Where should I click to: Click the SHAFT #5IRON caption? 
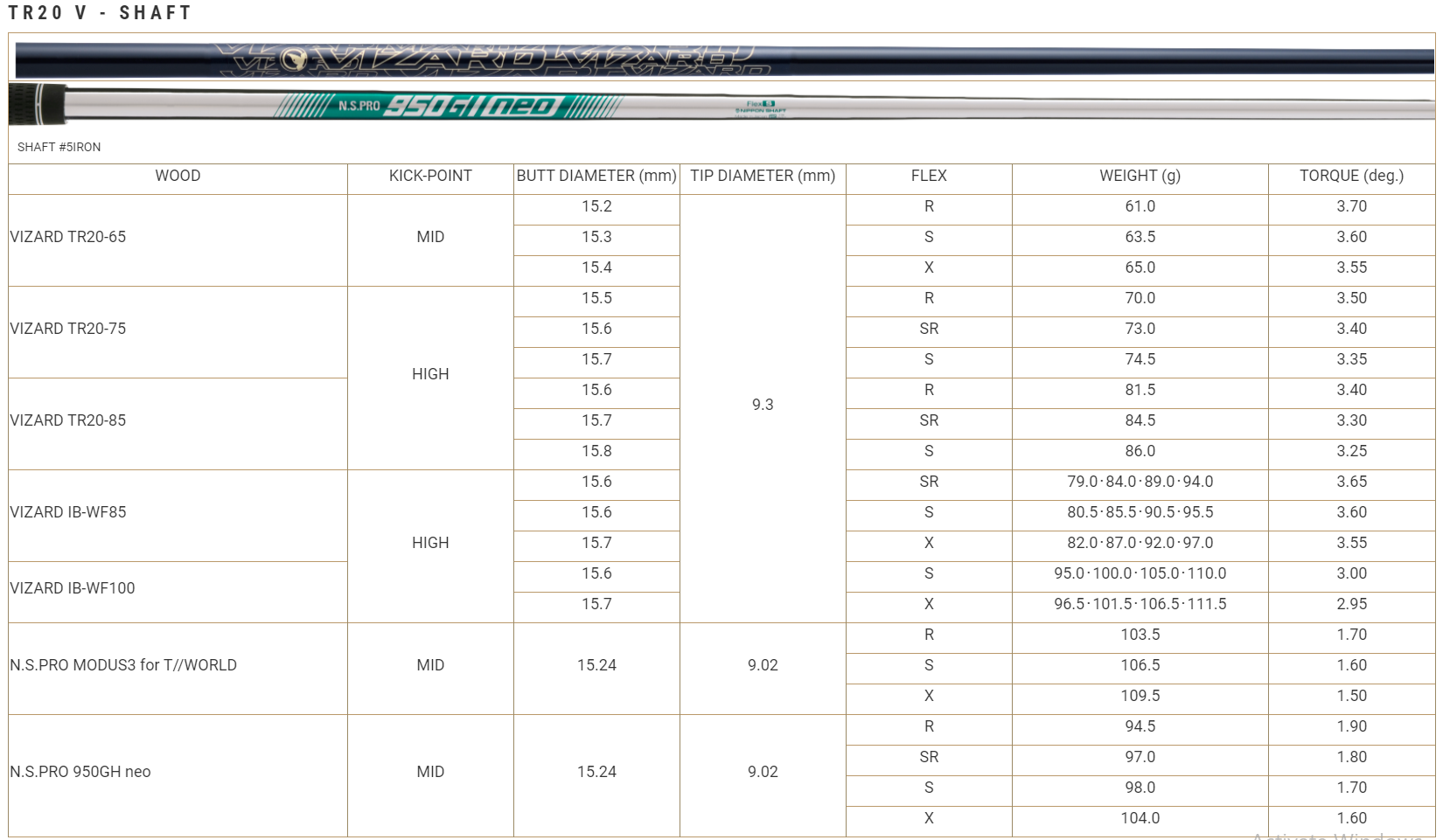coord(59,147)
